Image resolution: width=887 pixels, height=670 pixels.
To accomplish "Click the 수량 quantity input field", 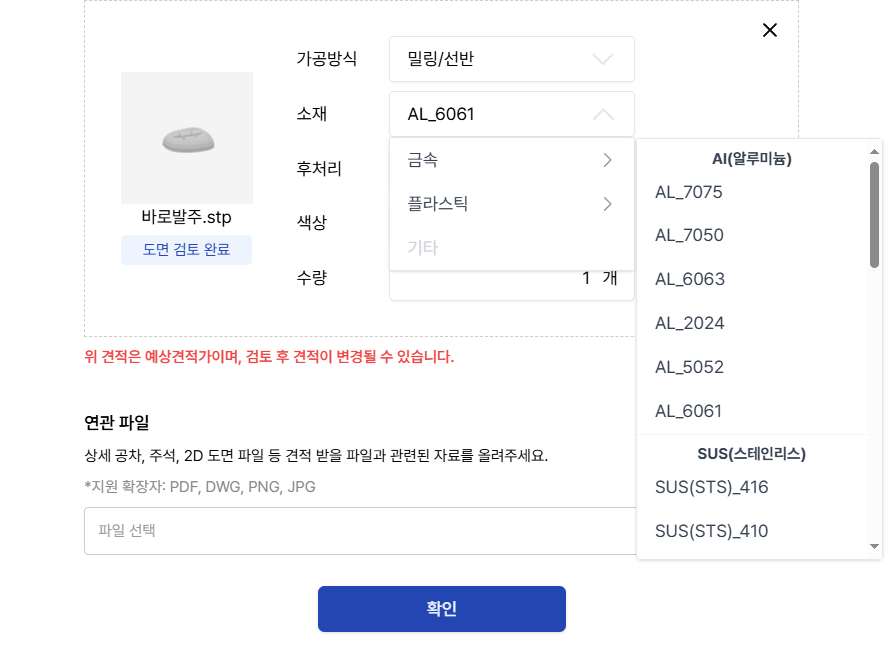I will (x=511, y=279).
